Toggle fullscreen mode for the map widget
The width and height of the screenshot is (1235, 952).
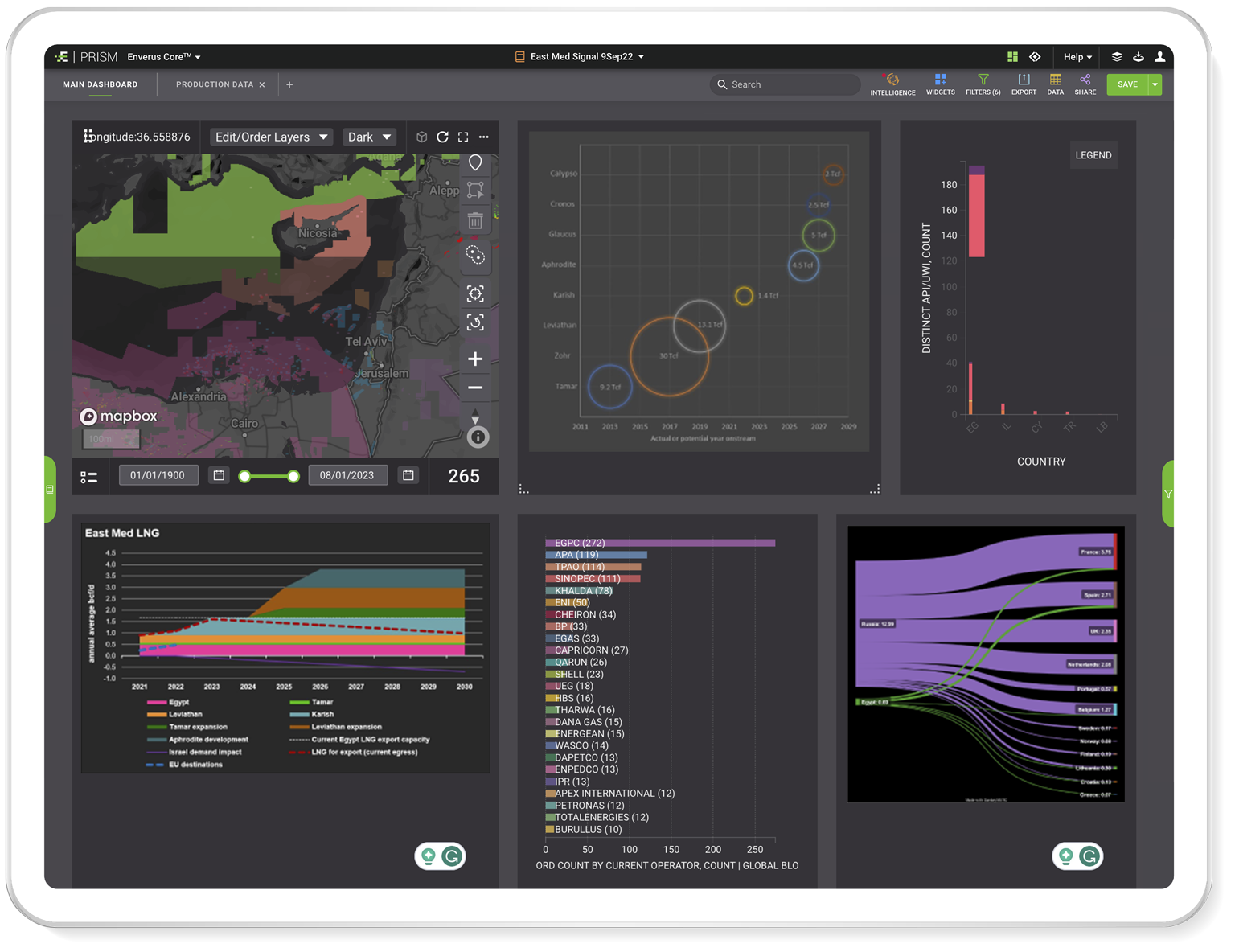pos(463,137)
